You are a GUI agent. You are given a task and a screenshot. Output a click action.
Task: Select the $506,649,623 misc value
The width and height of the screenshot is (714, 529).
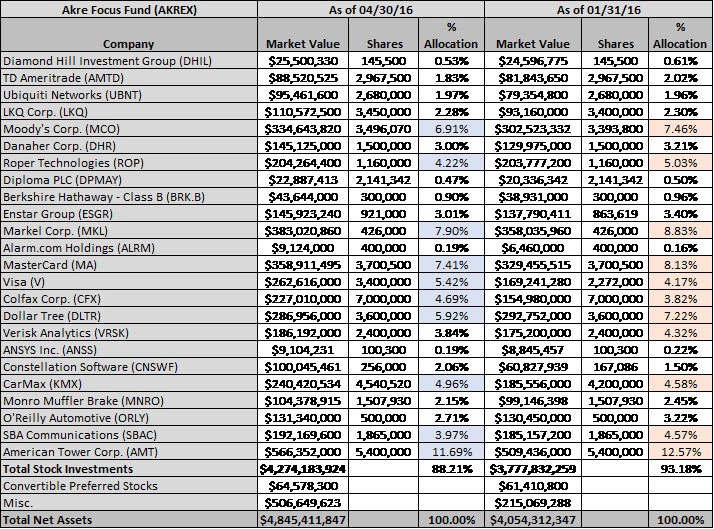pyautogui.click(x=303, y=503)
